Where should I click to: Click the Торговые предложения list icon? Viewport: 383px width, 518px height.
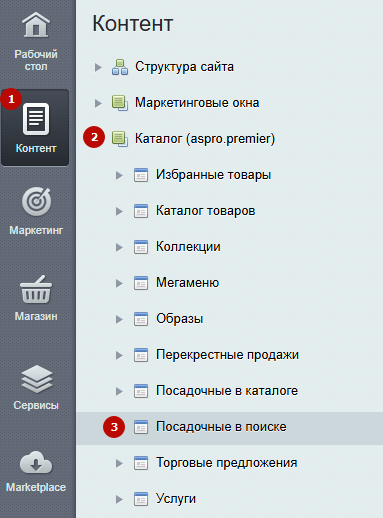click(141, 463)
